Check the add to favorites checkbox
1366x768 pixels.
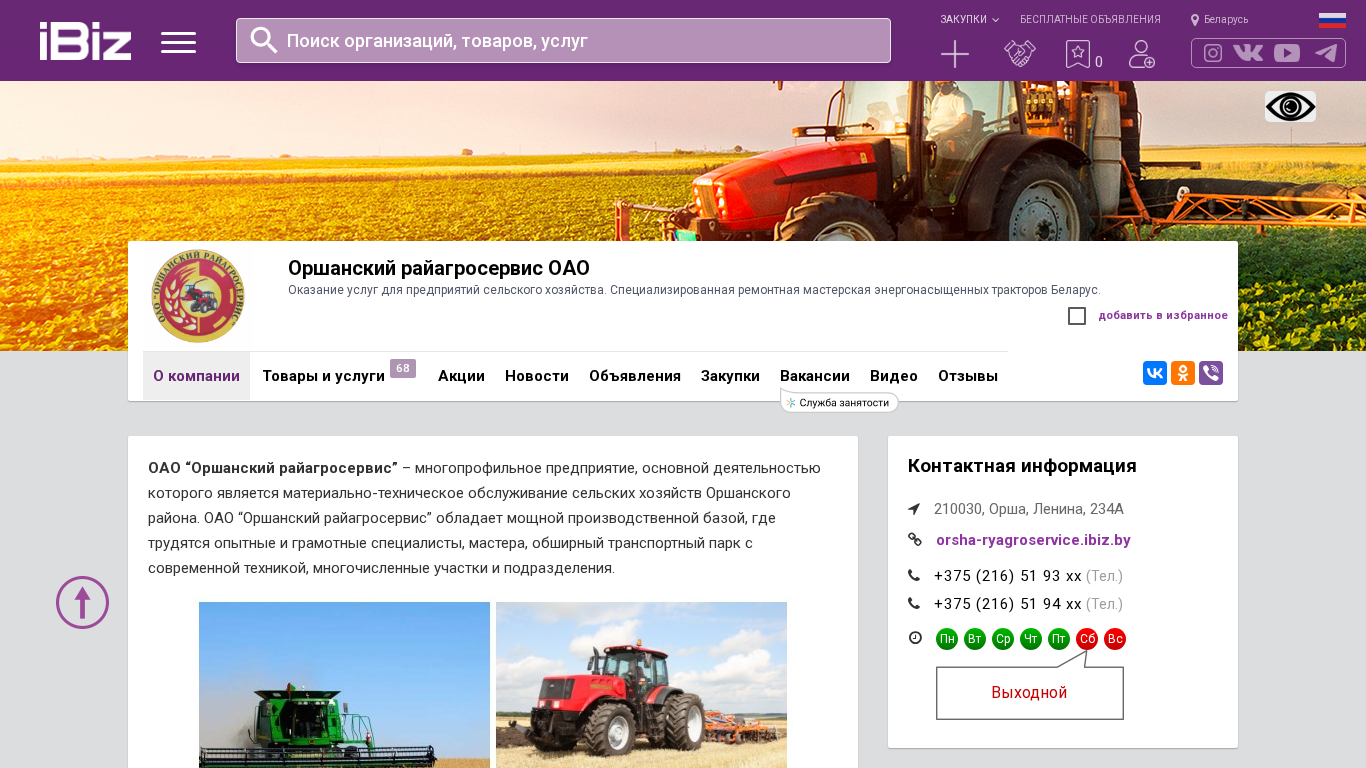click(x=1077, y=316)
